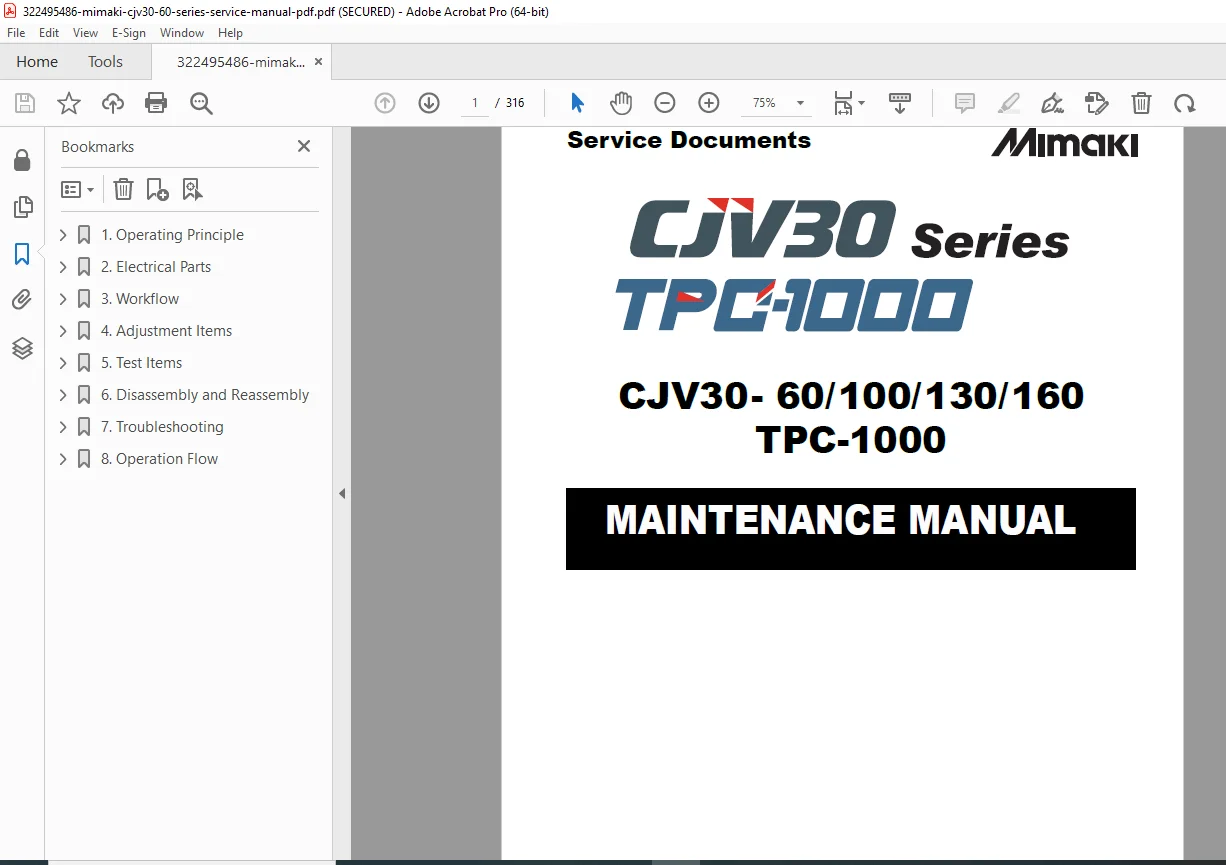Expand the 3. Workflow bookmark
Image resolution: width=1226 pixels, height=865 pixels.
pos(63,299)
